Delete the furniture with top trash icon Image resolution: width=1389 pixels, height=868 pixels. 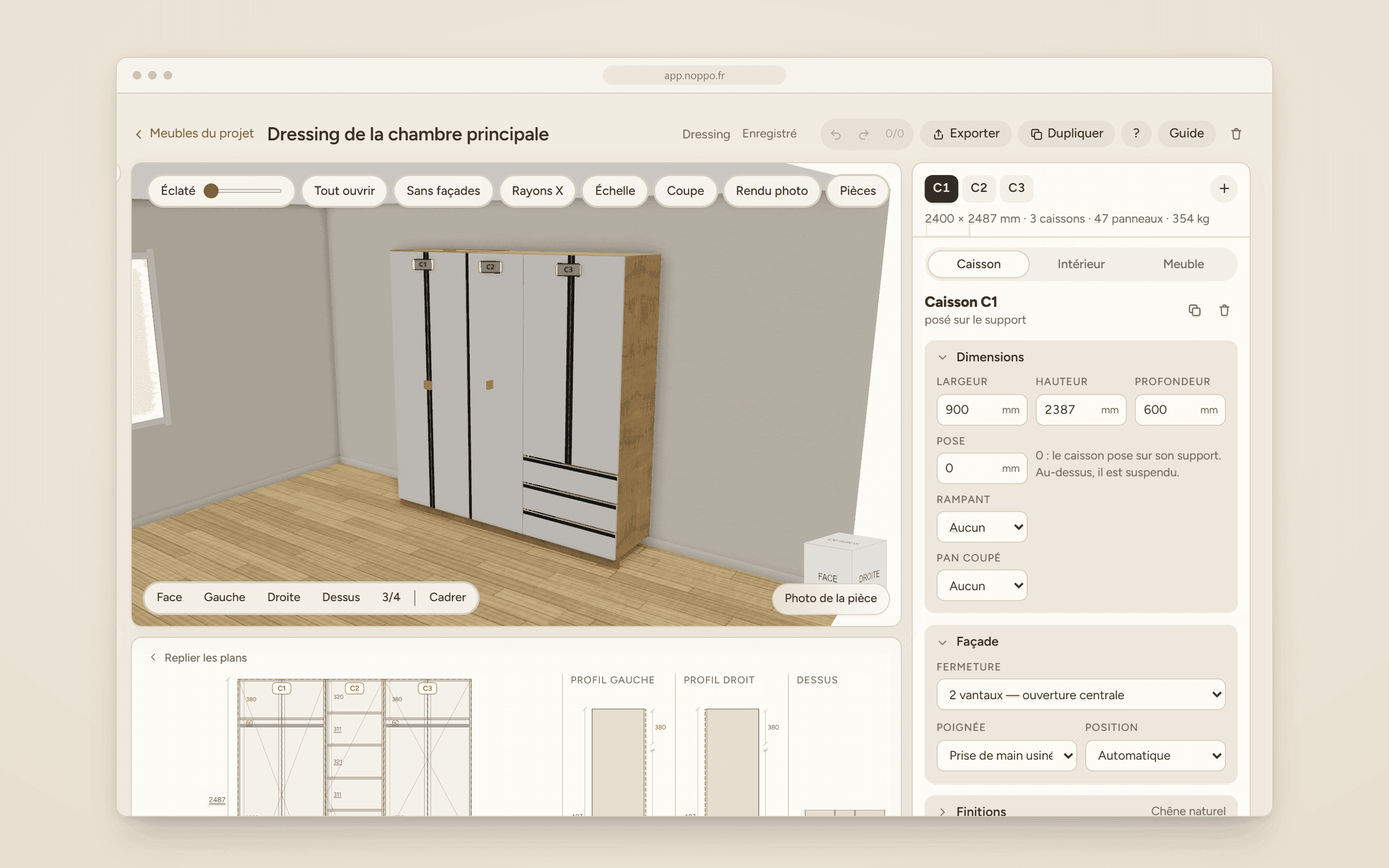tap(1236, 134)
